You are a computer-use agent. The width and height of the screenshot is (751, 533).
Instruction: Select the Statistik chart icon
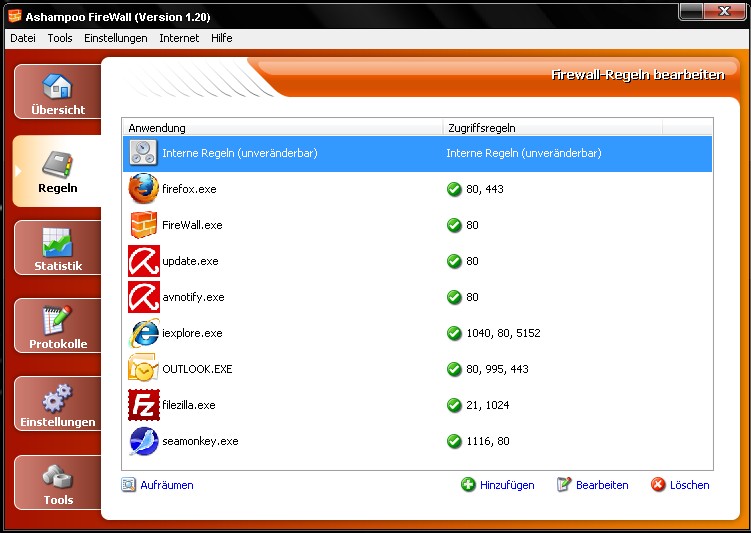coord(57,243)
